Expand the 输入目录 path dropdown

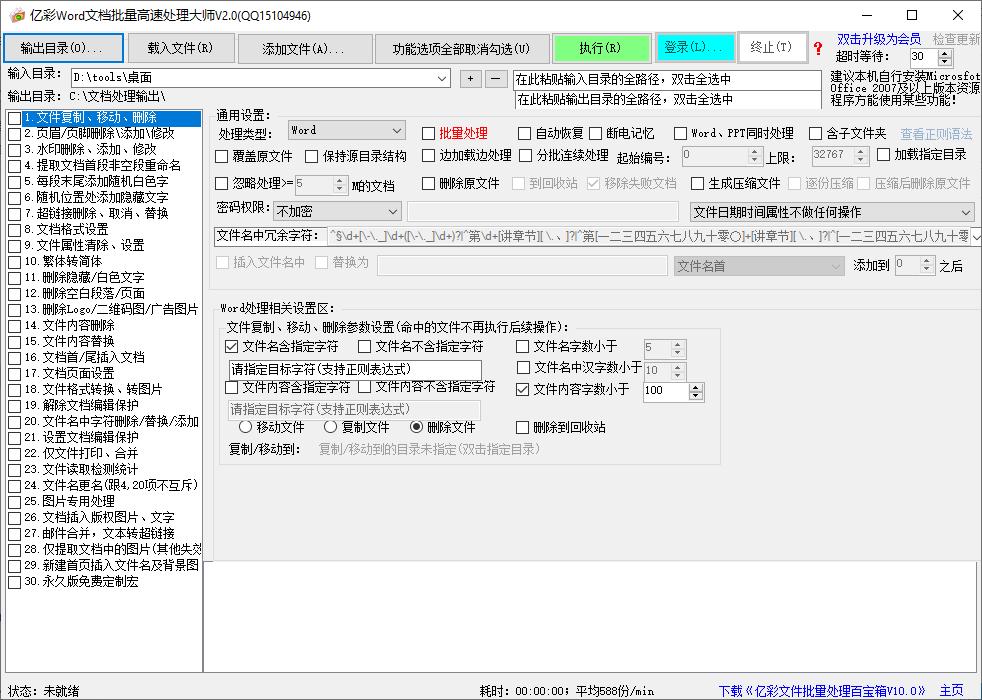tap(442, 78)
